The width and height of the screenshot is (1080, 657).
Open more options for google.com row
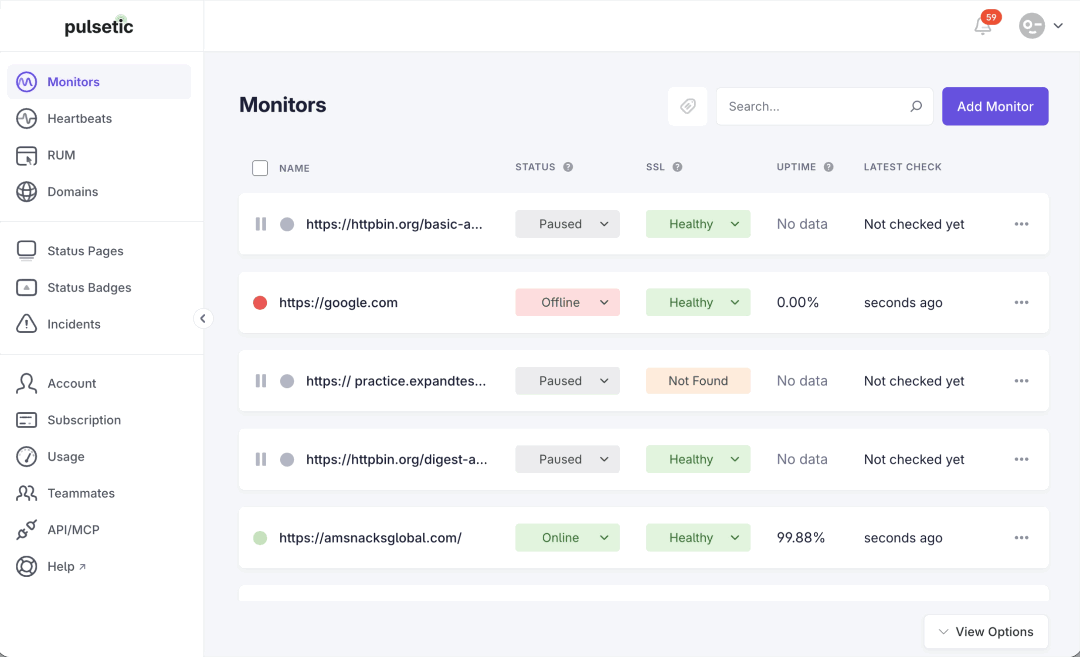pos(1021,302)
